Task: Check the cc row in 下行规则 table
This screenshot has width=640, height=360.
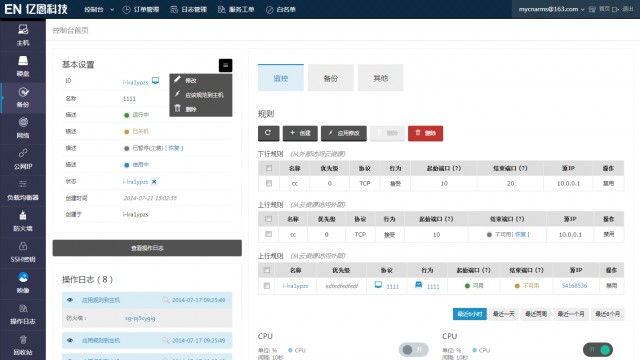Action: (269, 184)
